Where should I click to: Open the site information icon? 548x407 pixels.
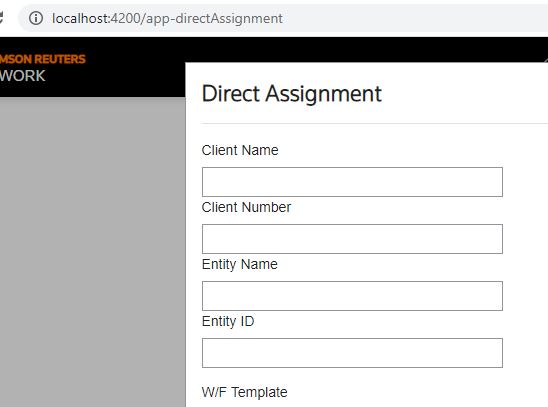click(x=36, y=18)
